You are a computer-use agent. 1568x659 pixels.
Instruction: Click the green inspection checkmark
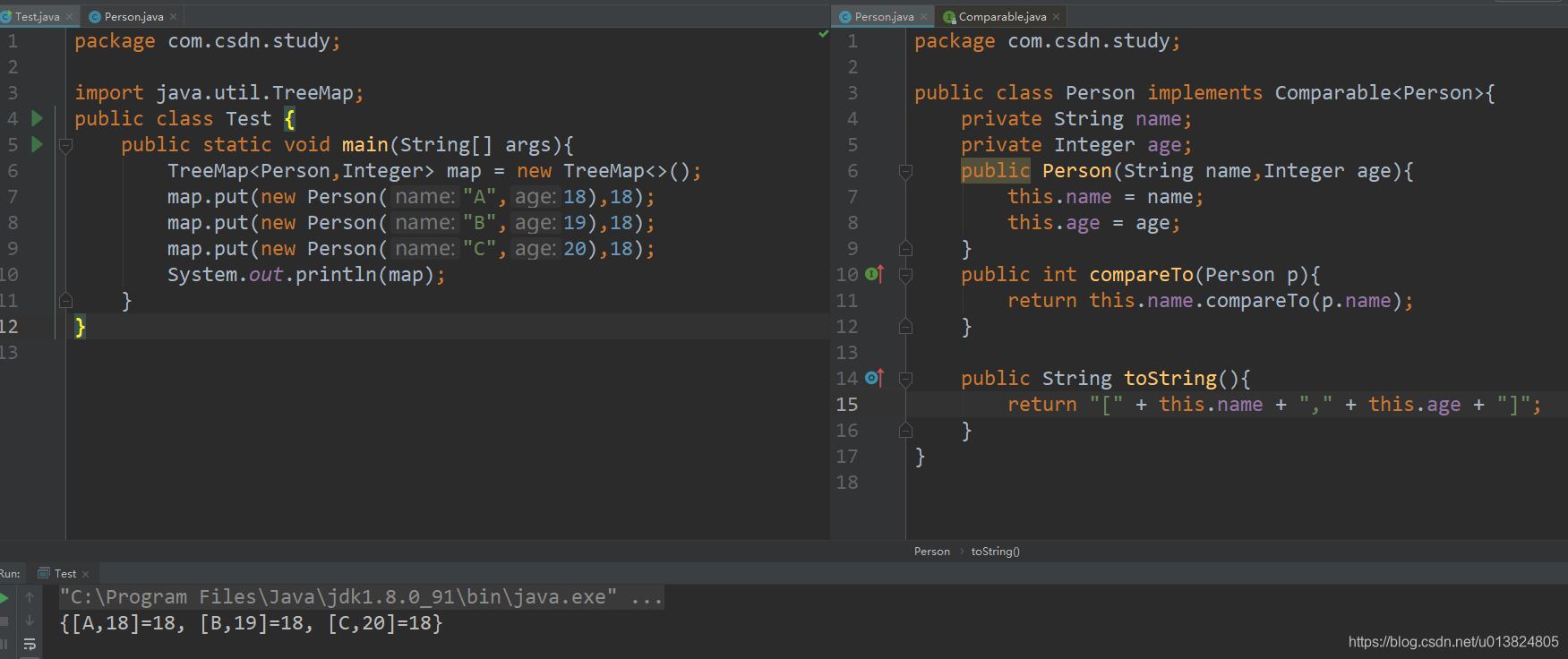[823, 34]
